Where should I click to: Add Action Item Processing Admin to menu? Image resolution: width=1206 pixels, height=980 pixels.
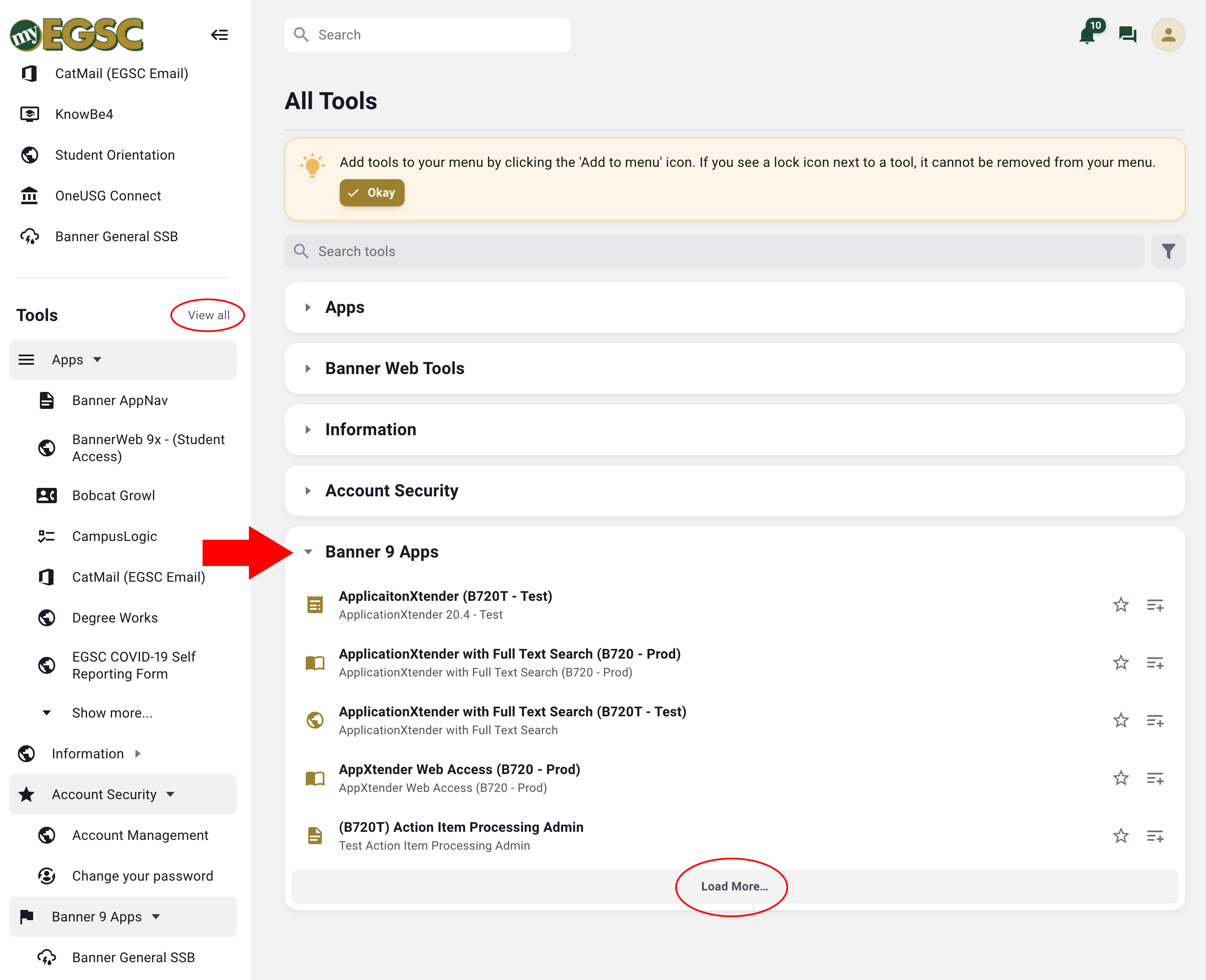tap(1155, 836)
